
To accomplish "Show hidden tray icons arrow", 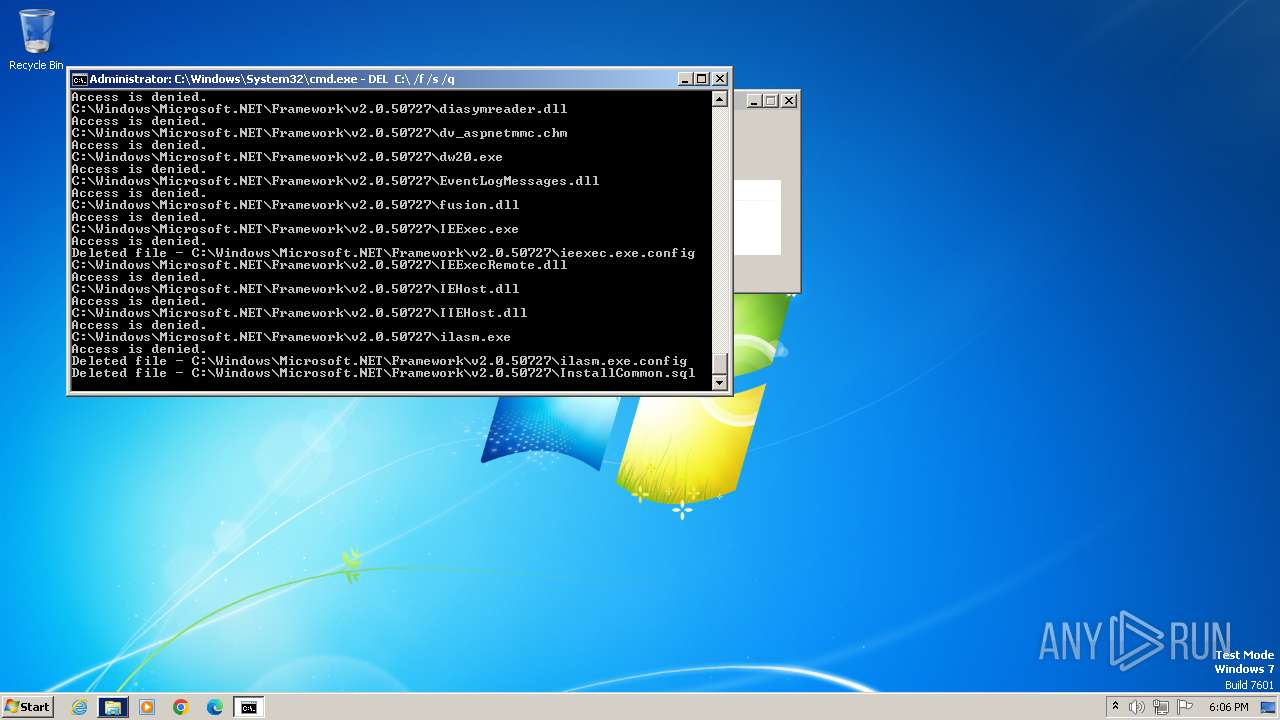I will [x=1115, y=707].
